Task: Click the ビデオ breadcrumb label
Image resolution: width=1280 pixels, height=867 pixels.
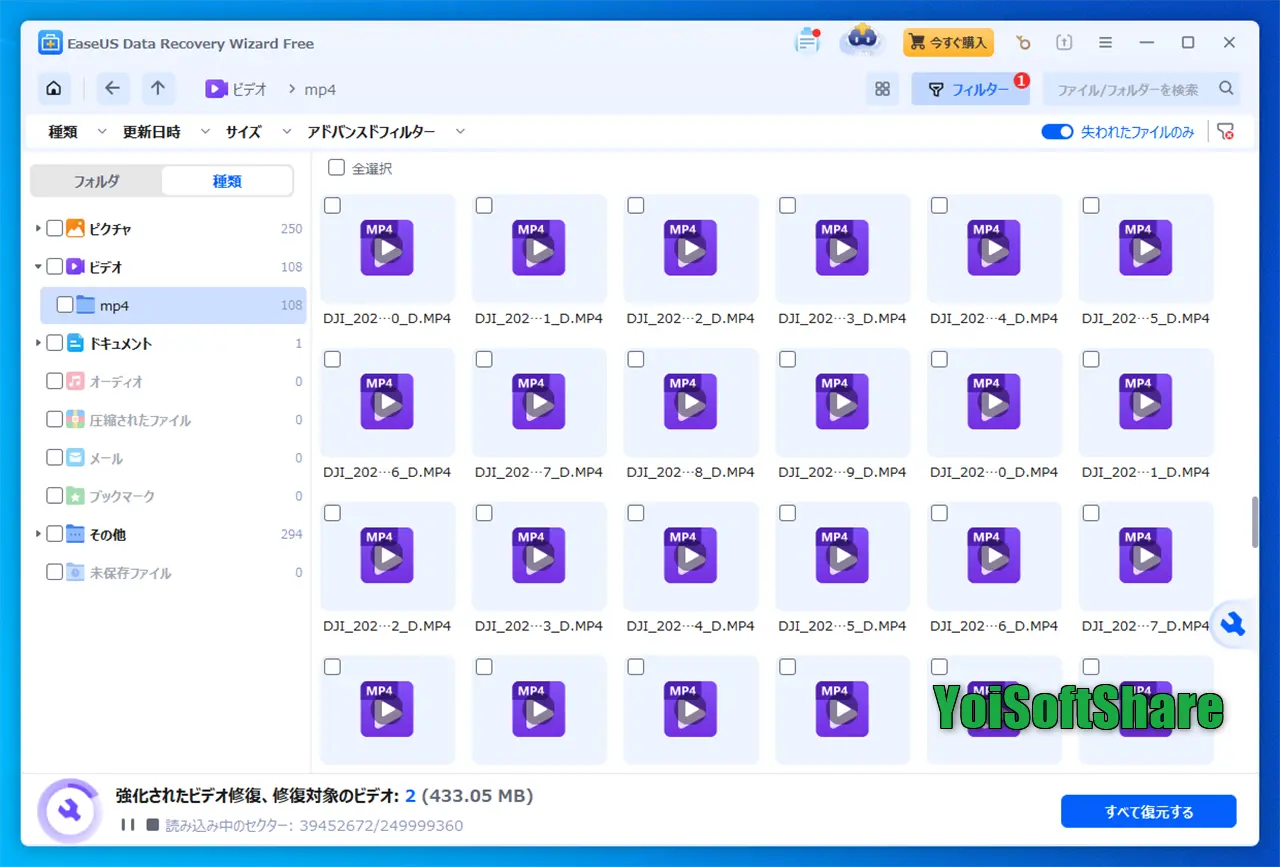Action: point(250,90)
